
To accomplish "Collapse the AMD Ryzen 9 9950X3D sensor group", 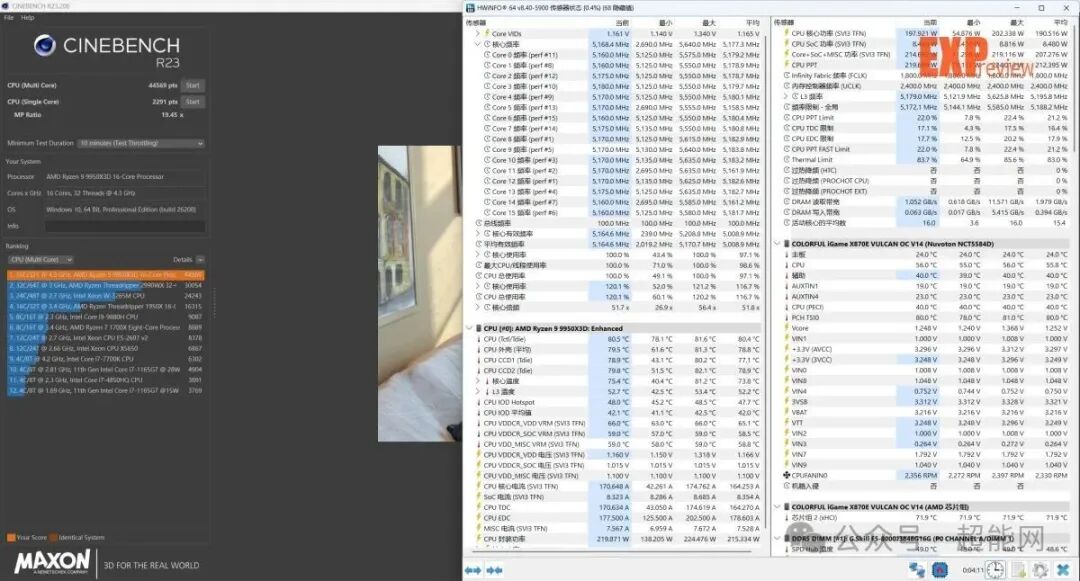I will 470,328.
